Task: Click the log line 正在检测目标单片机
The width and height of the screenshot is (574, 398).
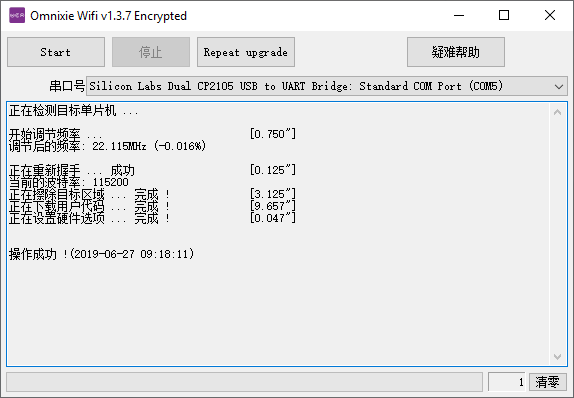Action: 74,110
